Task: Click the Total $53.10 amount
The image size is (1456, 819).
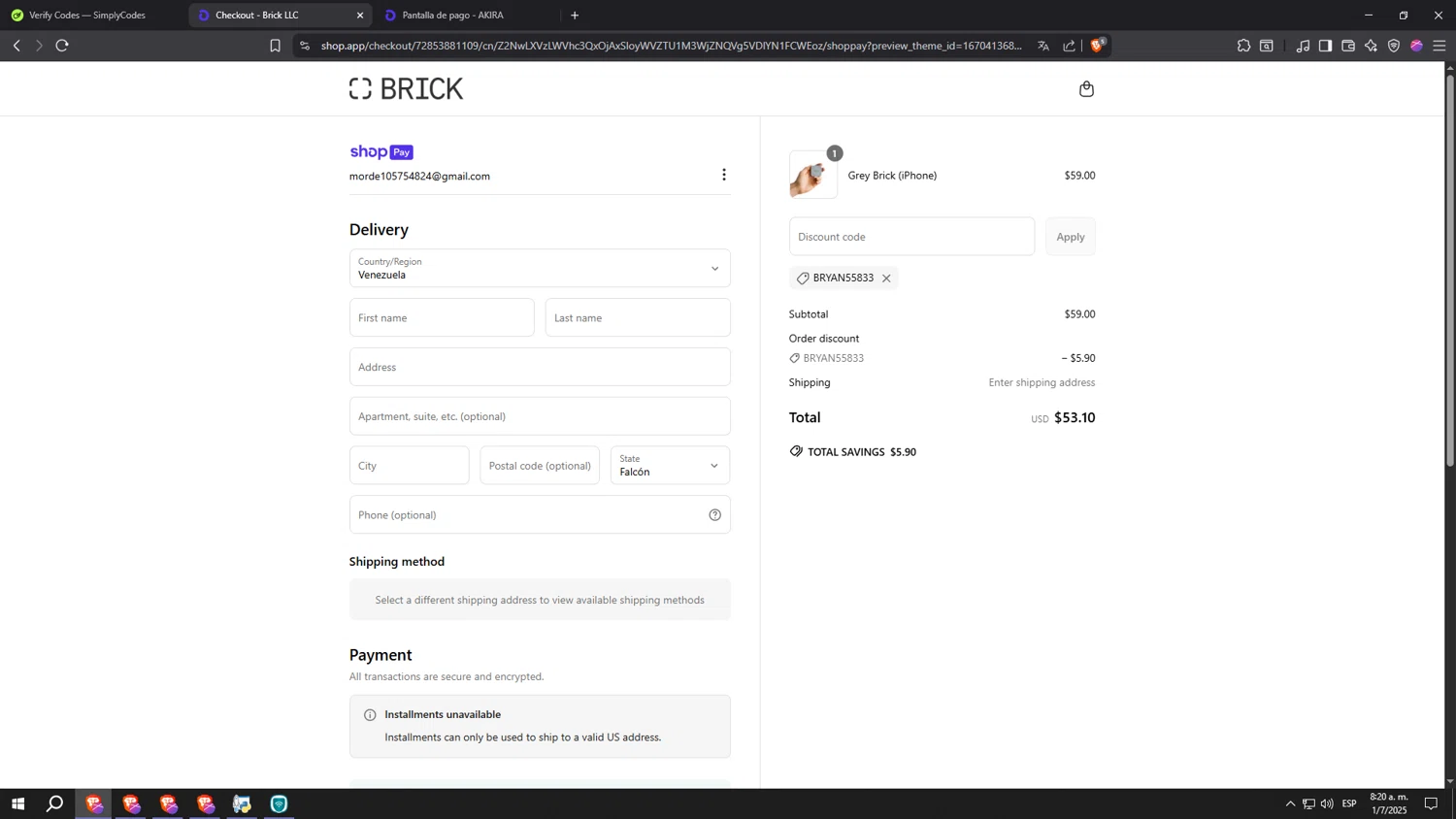Action: [1075, 418]
